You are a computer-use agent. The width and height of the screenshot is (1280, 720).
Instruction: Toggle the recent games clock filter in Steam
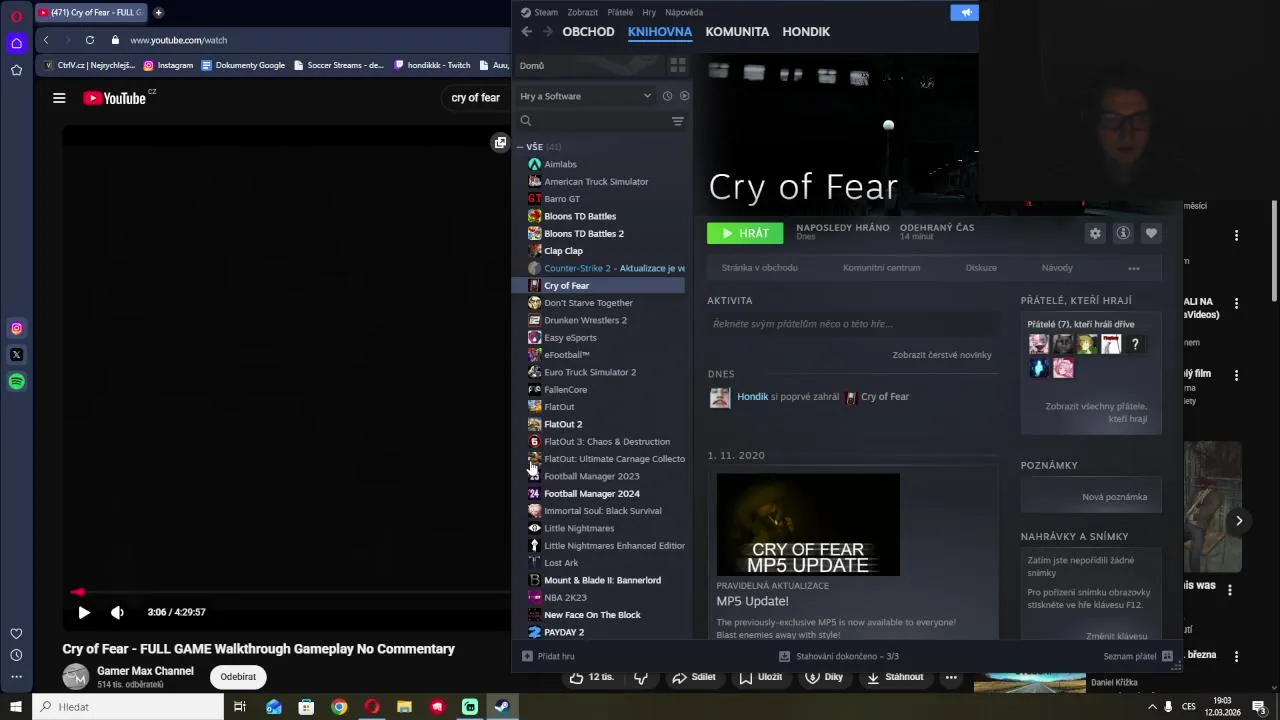(x=667, y=96)
